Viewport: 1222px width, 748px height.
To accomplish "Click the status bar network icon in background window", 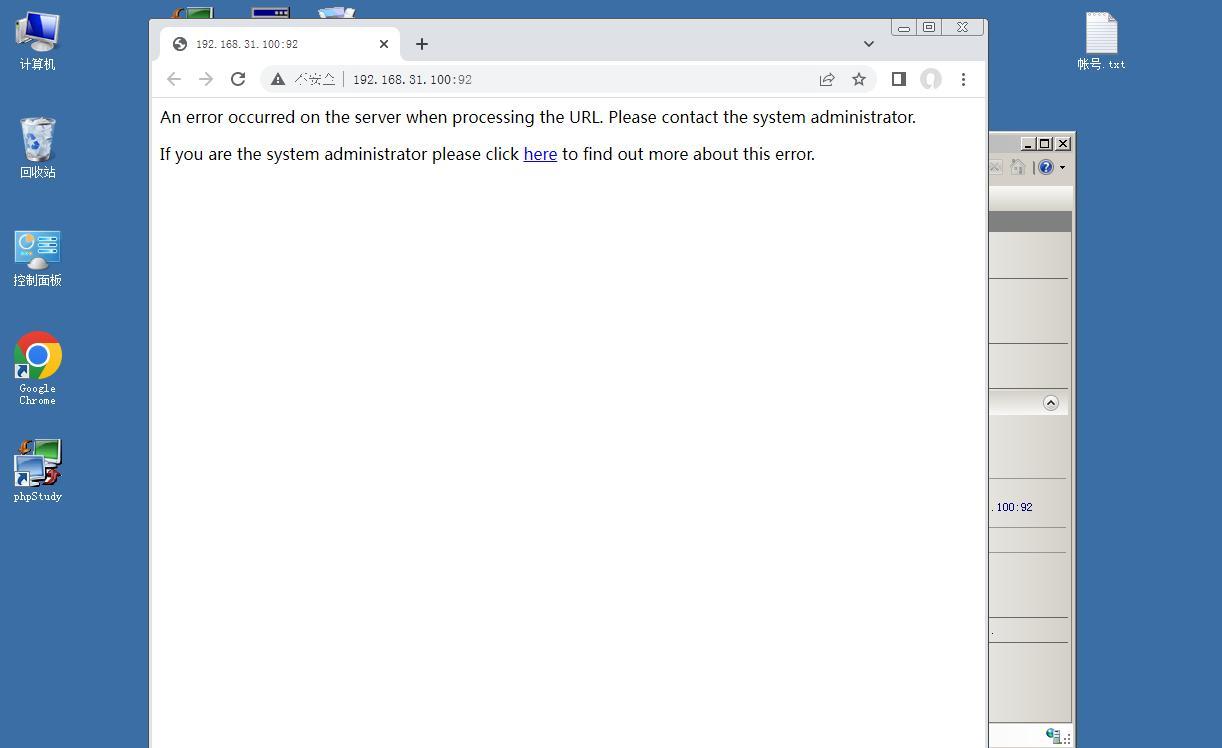I will pos(1054,736).
